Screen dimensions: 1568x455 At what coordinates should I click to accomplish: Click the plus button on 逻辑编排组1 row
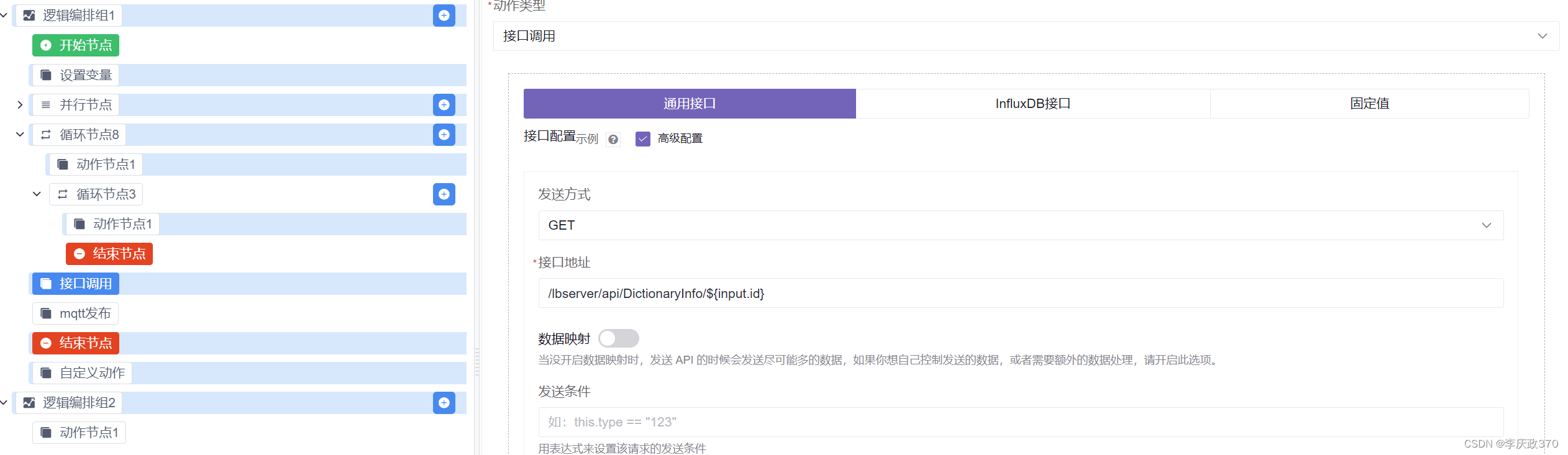[x=444, y=16]
